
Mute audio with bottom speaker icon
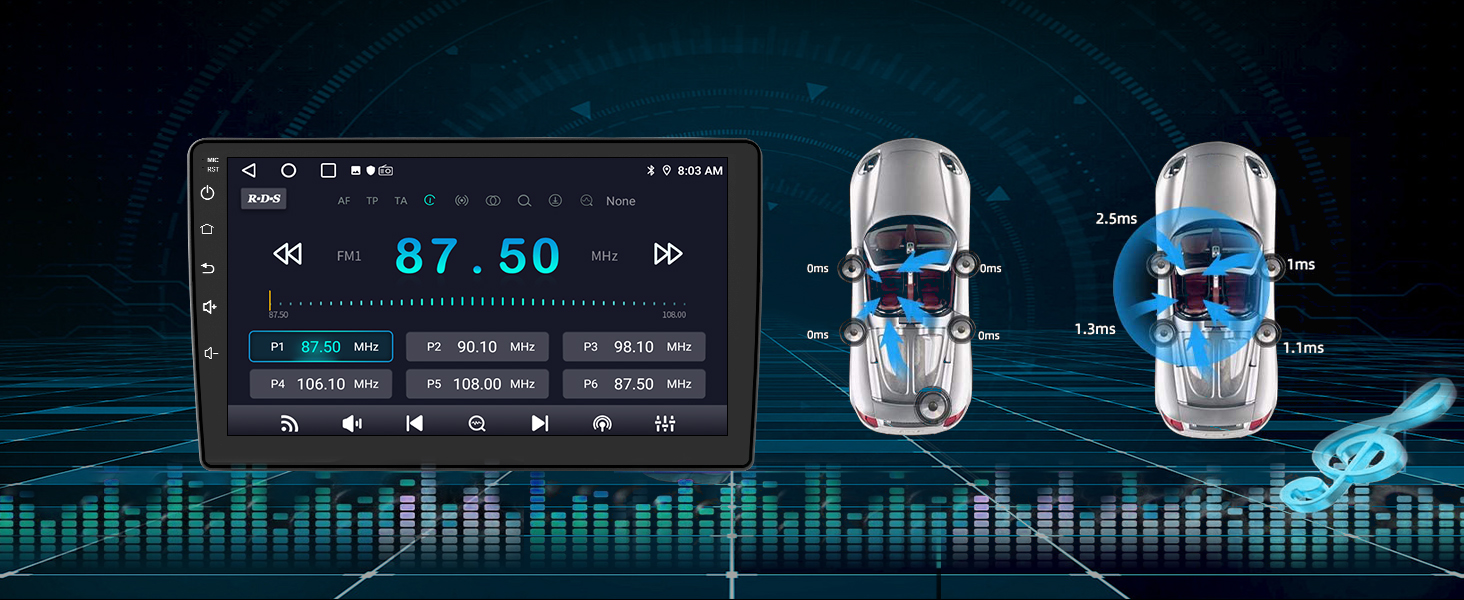tap(352, 423)
